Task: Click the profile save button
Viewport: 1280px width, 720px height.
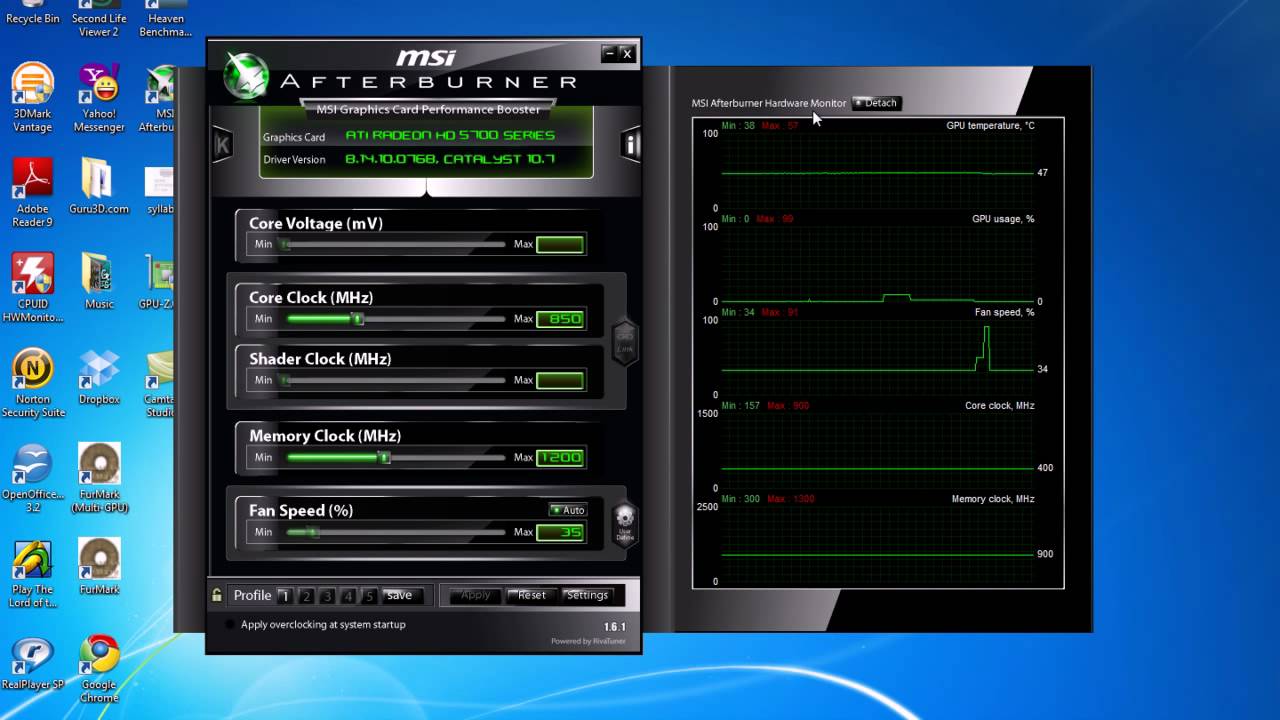Action: (400, 595)
